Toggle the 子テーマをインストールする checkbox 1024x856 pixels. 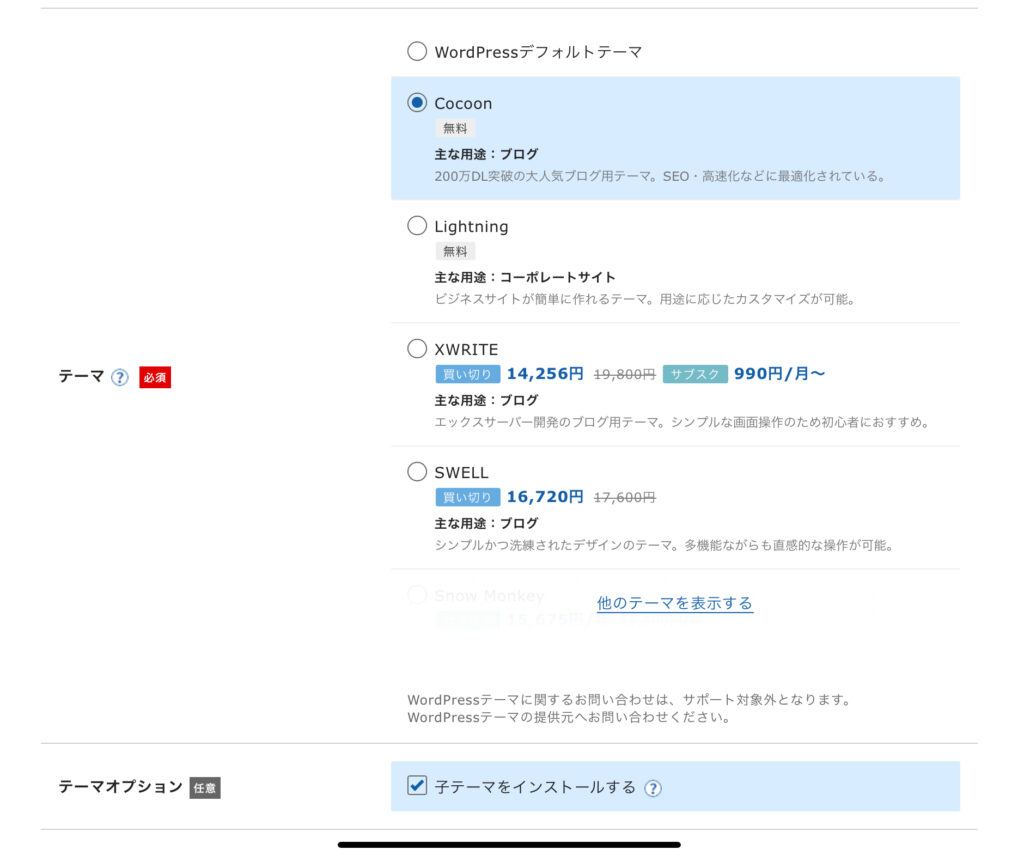pyautogui.click(x=417, y=785)
